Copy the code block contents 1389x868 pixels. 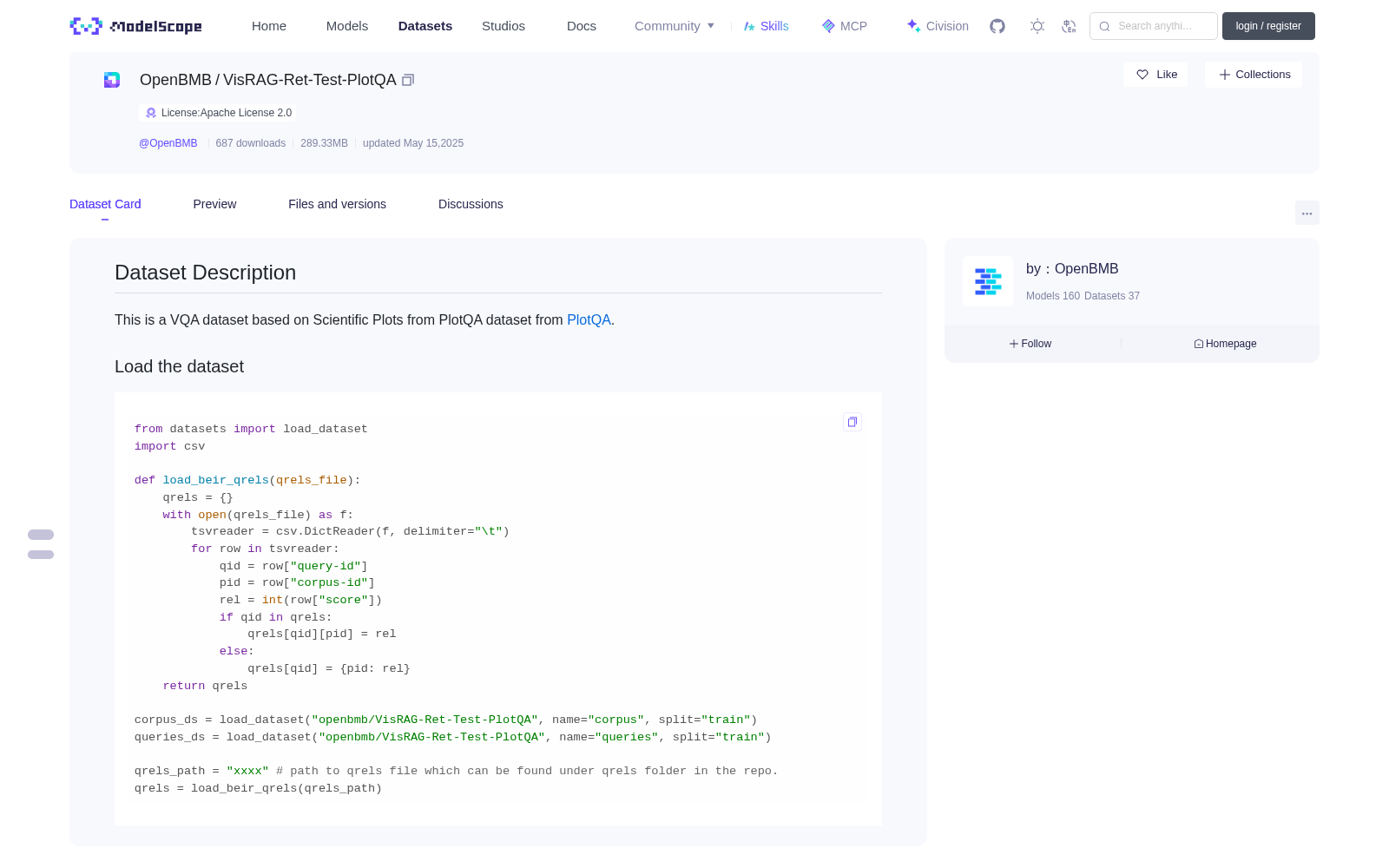tap(852, 422)
